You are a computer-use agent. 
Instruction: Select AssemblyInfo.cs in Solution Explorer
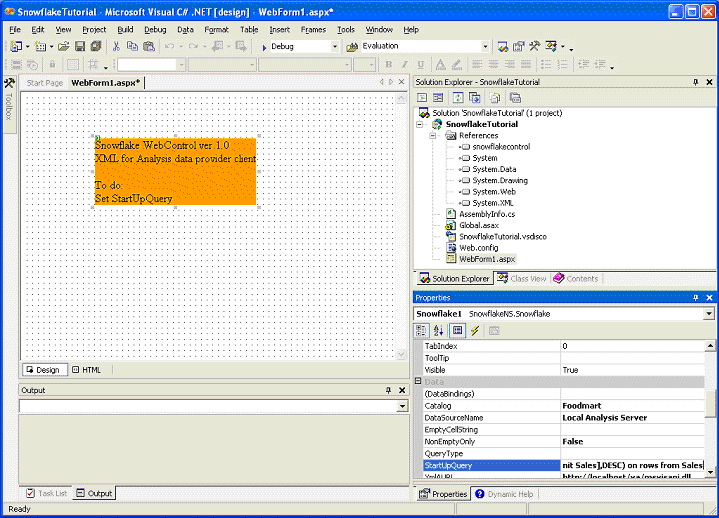point(487,215)
